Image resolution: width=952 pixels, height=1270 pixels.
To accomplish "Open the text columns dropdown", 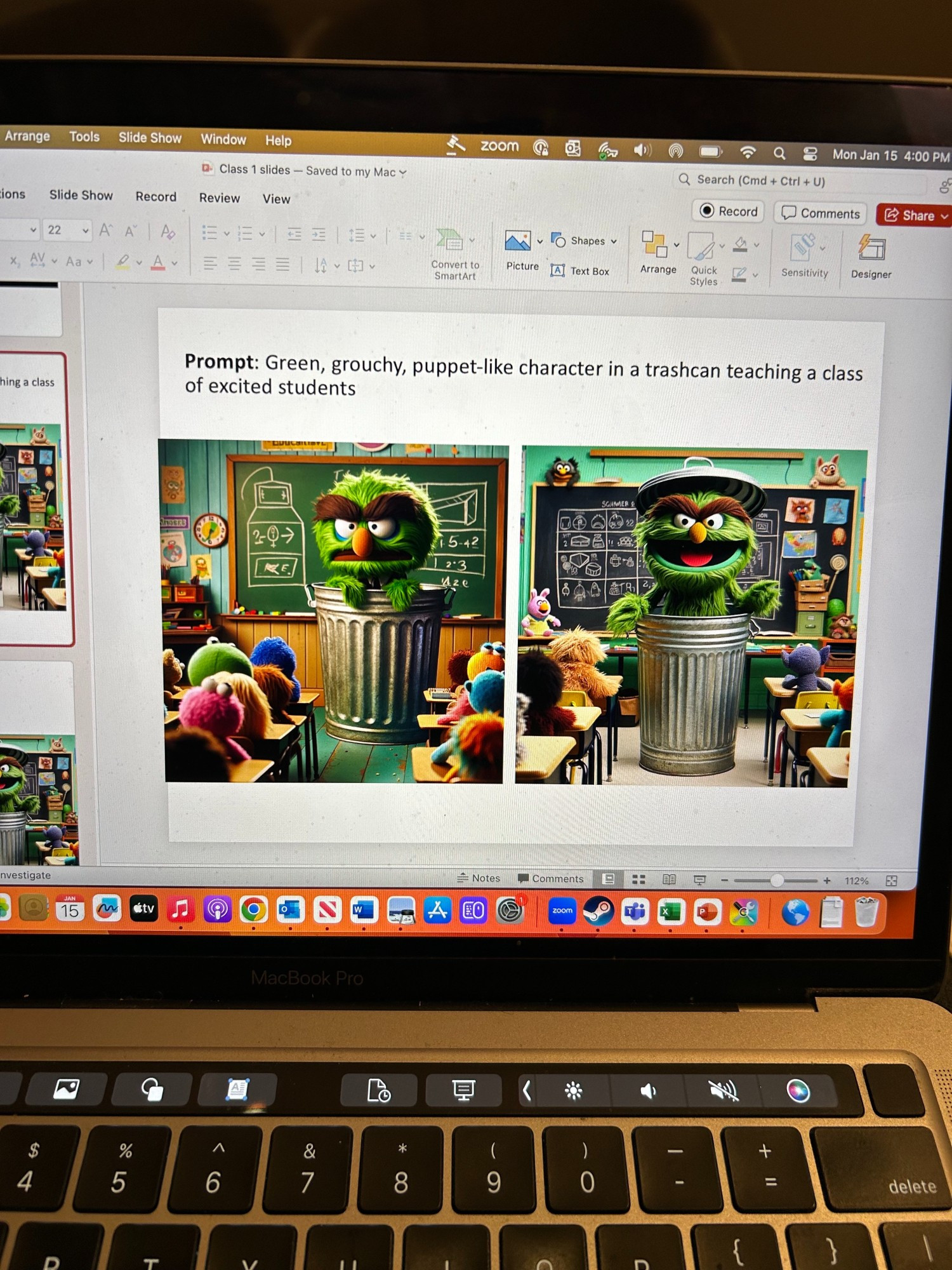I will coord(411,236).
